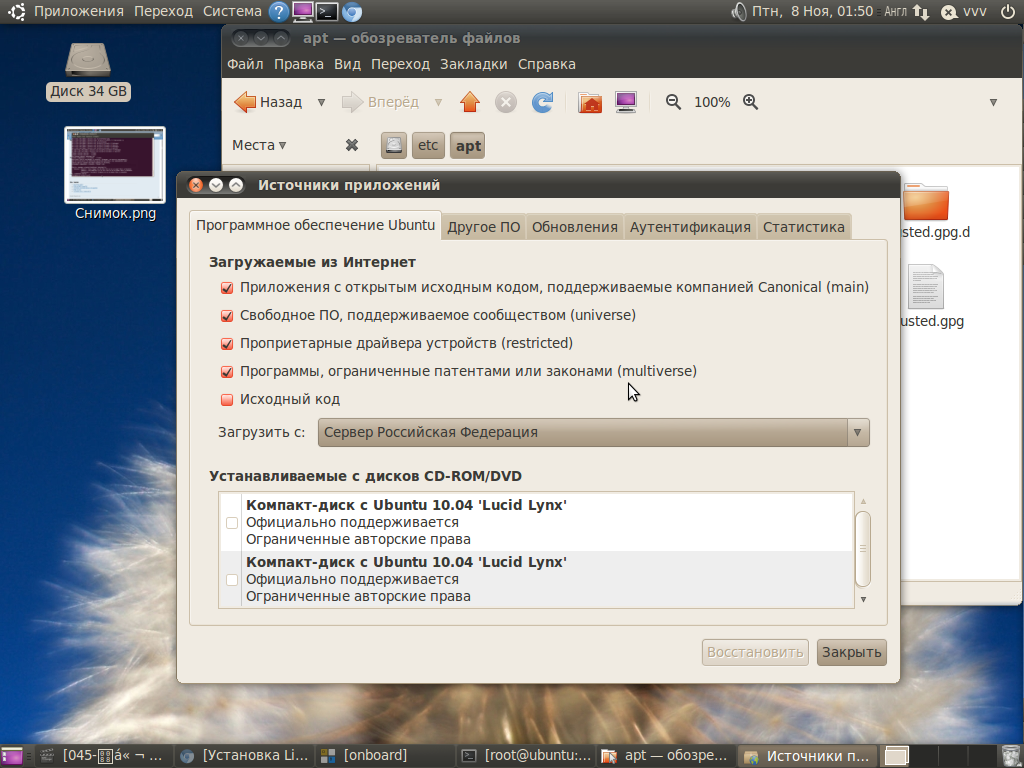Screen dimensions: 1024x768
Task: Open the Англ keyboard layout indicator
Action: [895, 11]
